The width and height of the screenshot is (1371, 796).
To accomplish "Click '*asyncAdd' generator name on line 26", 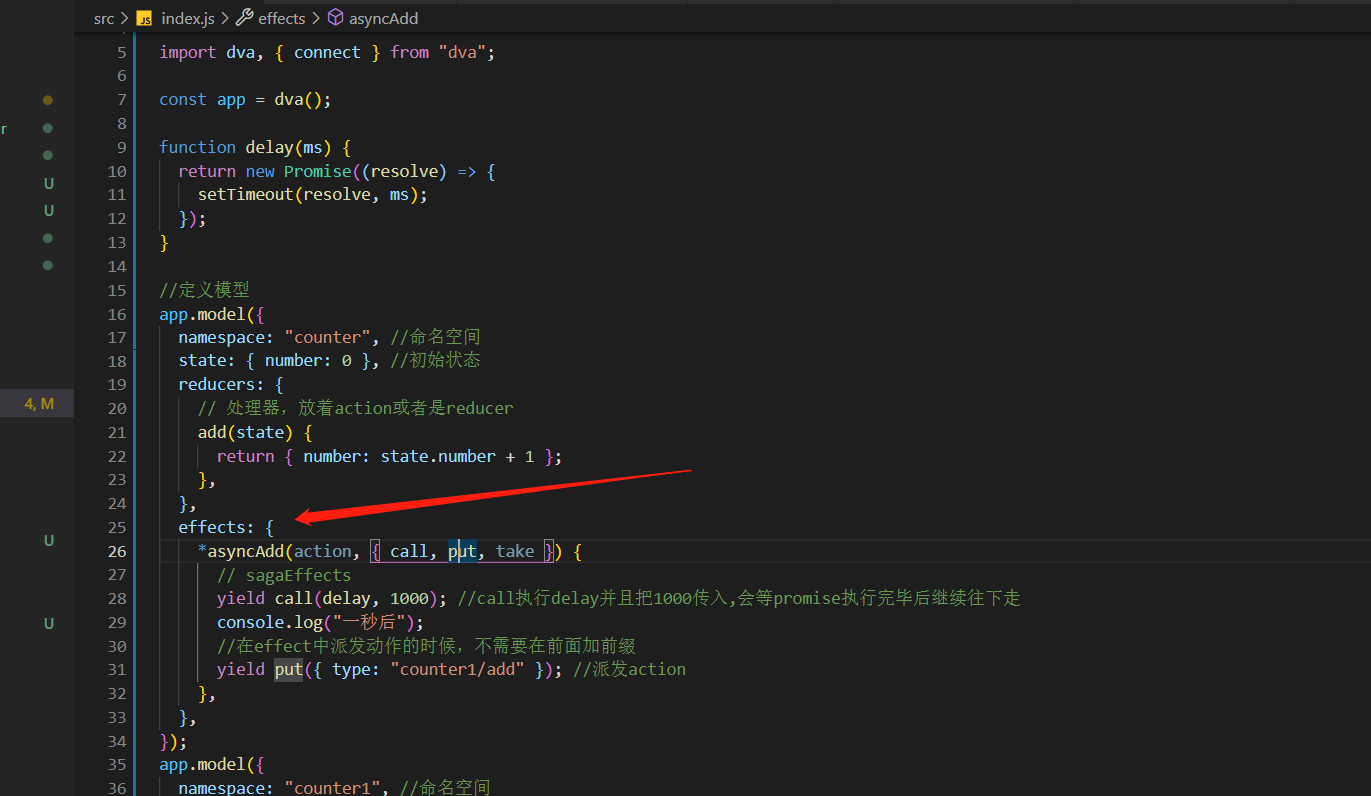I will tap(241, 551).
